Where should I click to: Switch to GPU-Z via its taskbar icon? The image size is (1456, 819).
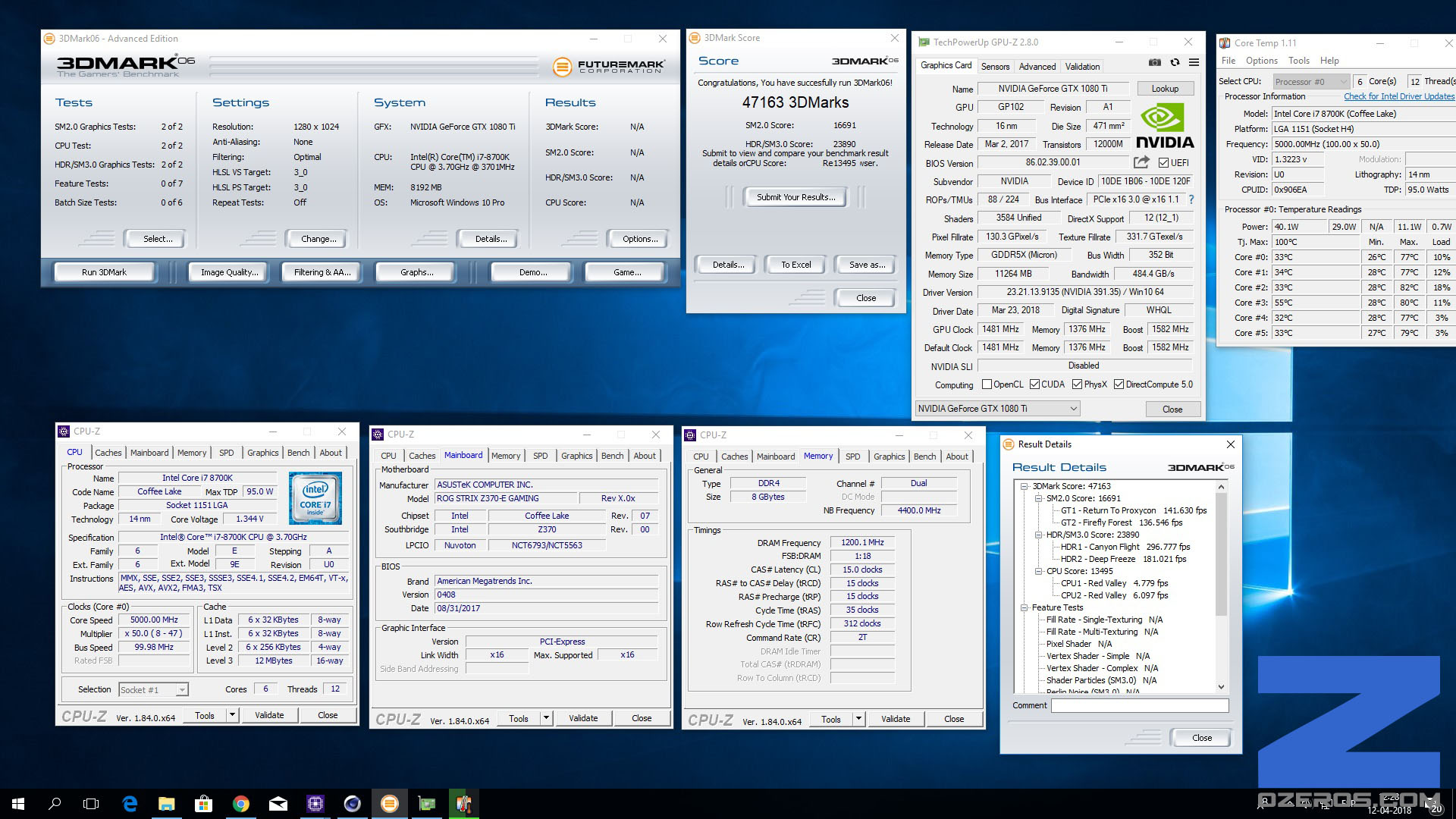(427, 804)
